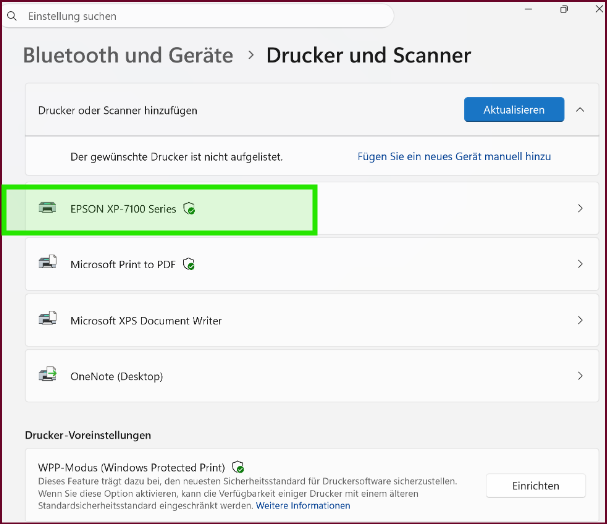Open OneNote (Desktop) chevron arrow
Viewport: 607px width, 524px height.
click(580, 376)
